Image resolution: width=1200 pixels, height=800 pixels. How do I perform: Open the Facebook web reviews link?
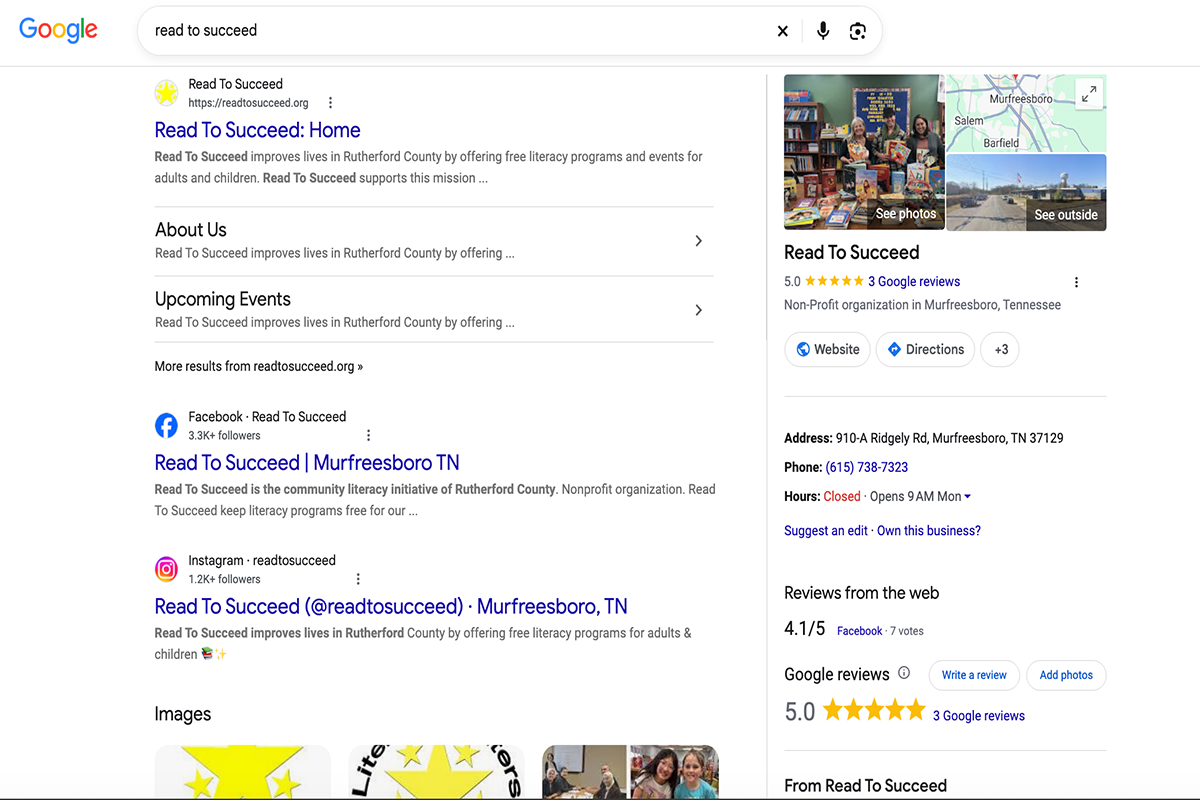click(860, 631)
